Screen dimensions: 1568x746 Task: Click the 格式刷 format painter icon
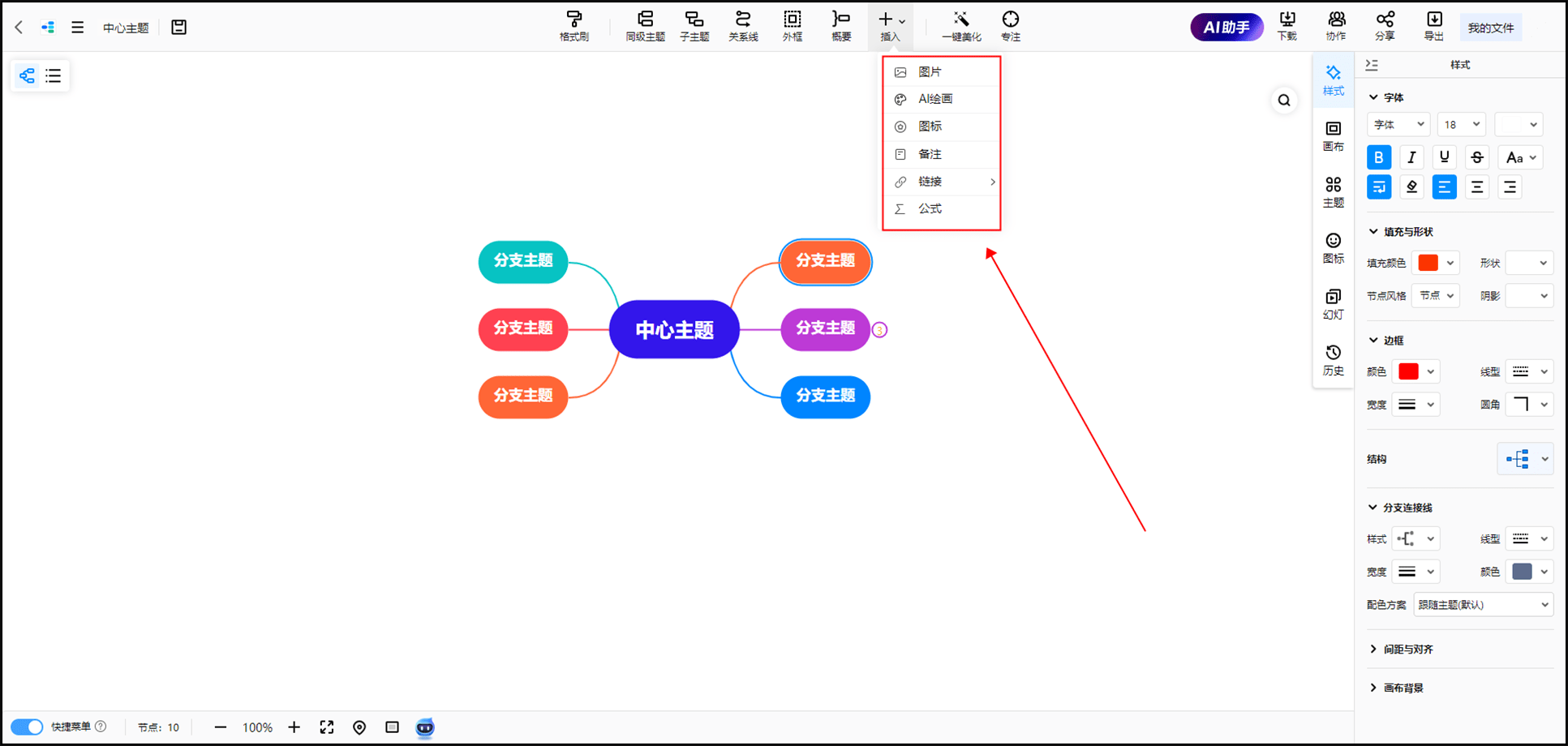pyautogui.click(x=574, y=26)
